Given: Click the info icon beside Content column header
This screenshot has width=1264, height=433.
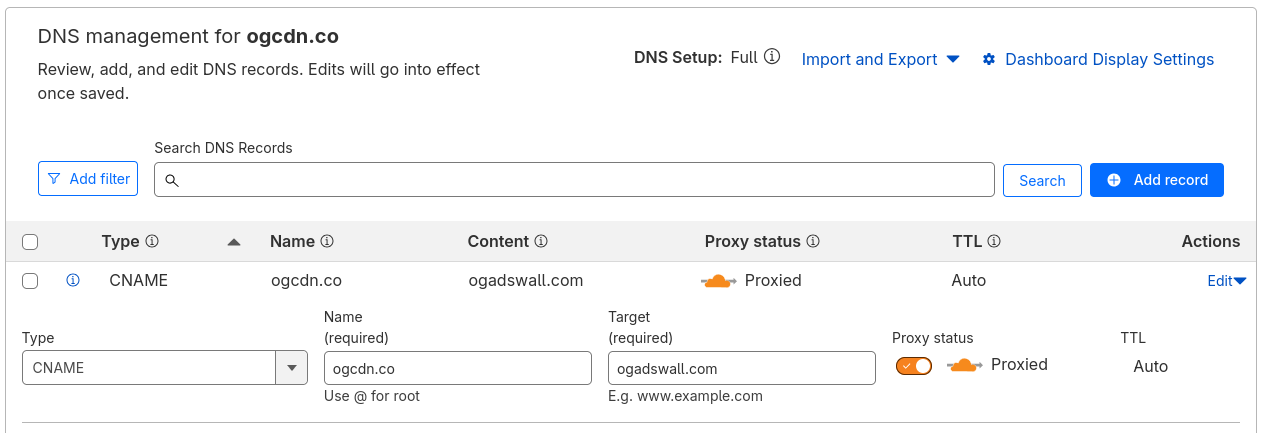Looking at the screenshot, I should (541, 241).
